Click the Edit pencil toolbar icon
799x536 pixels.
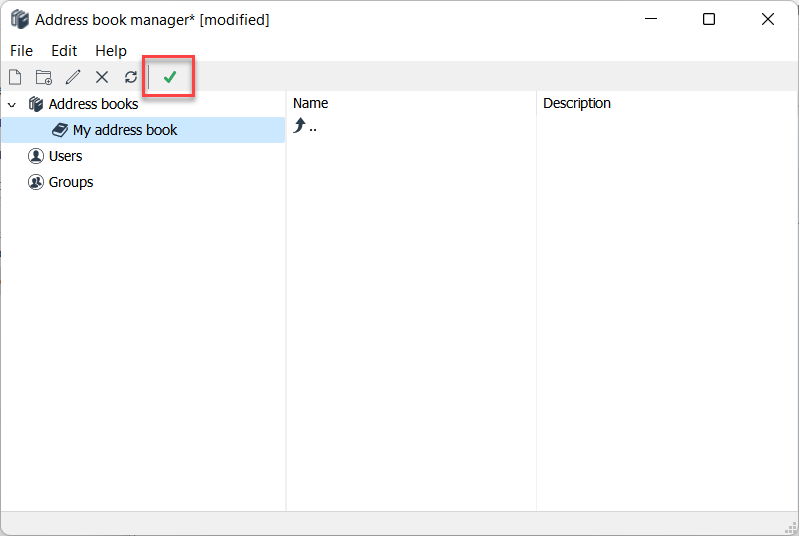tap(72, 77)
